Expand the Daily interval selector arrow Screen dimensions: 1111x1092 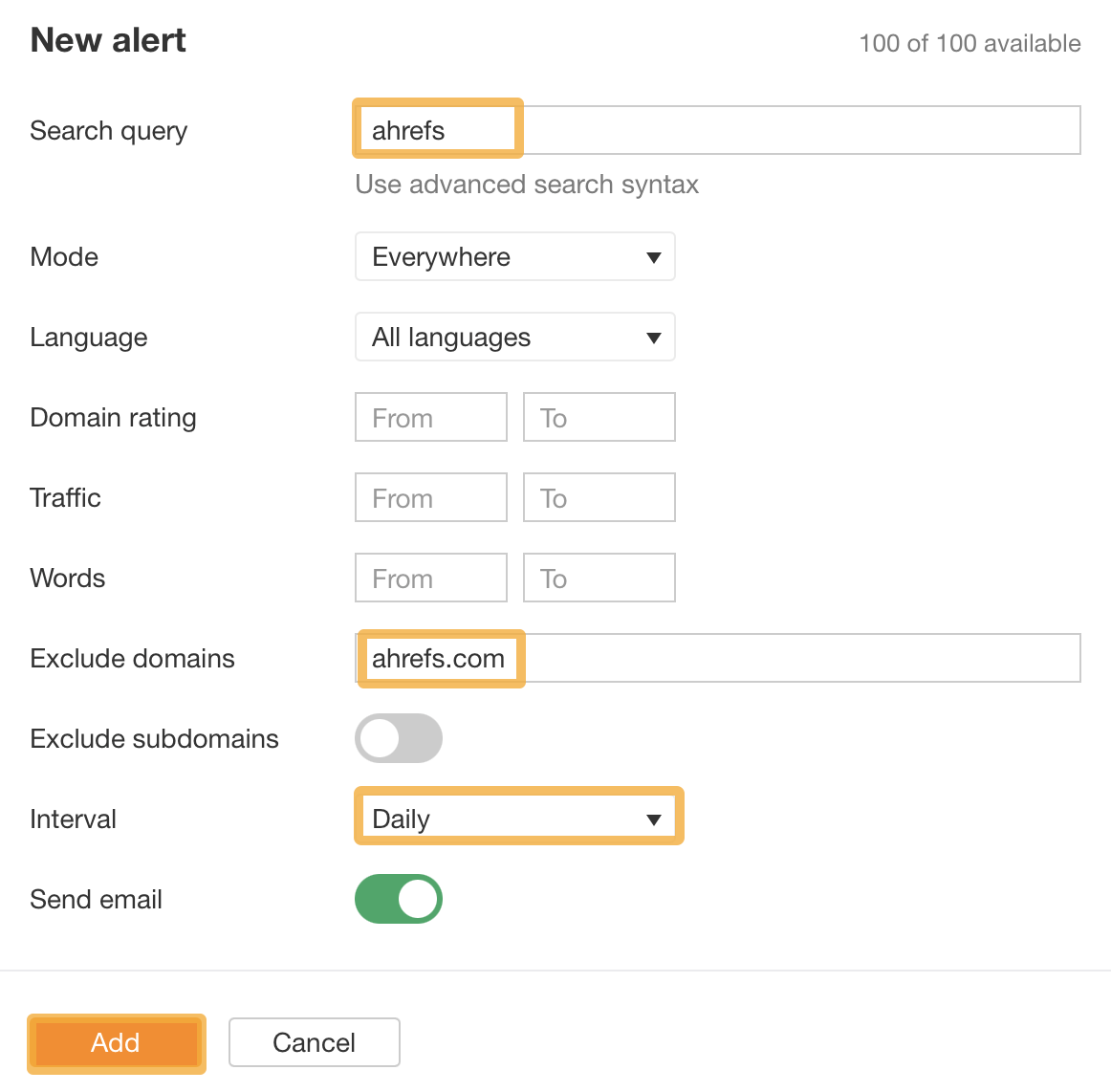(x=654, y=818)
